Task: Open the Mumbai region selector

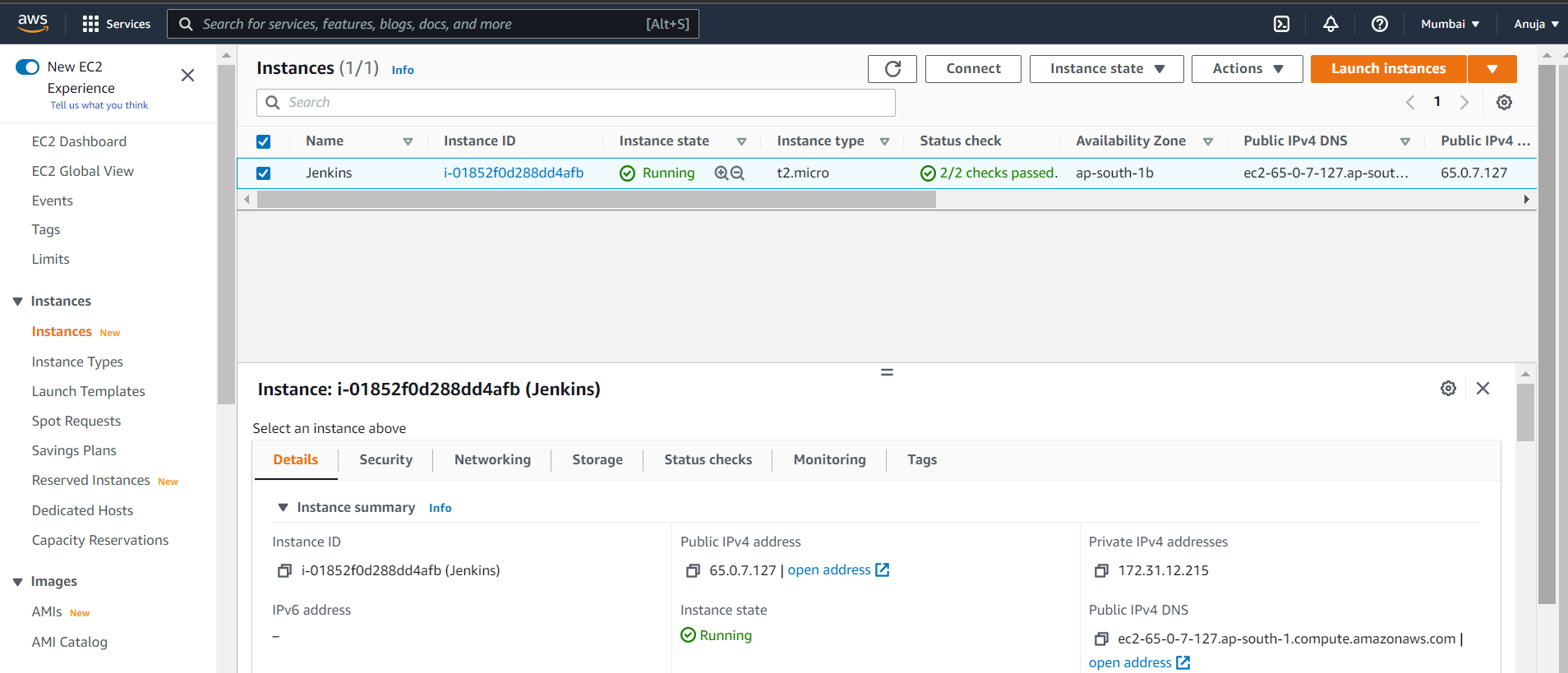Action: pos(1450,24)
